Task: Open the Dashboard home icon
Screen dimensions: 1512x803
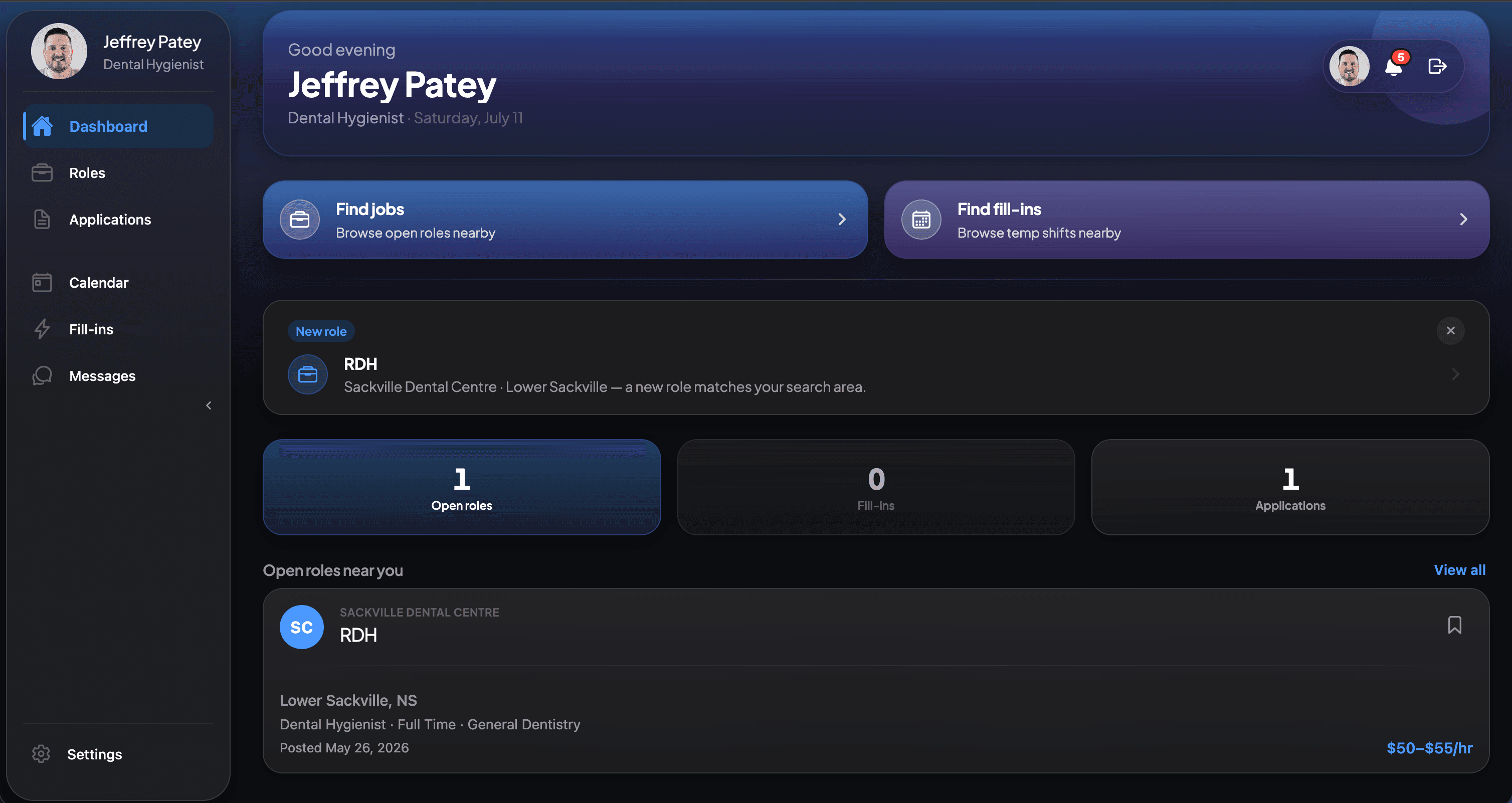Action: (42, 126)
